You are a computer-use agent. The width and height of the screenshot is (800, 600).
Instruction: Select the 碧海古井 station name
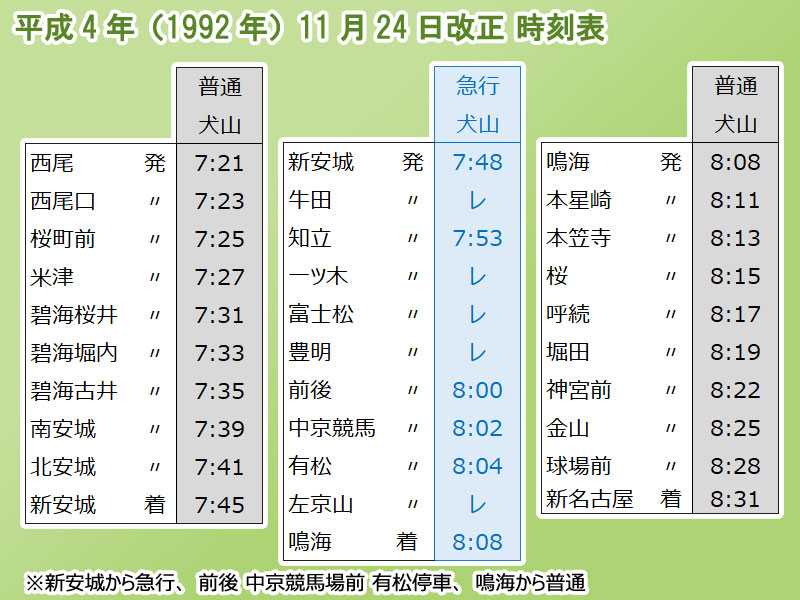click(74, 391)
